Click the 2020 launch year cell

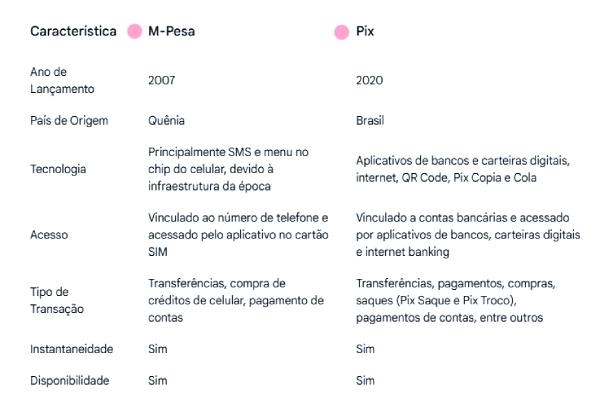tap(369, 80)
